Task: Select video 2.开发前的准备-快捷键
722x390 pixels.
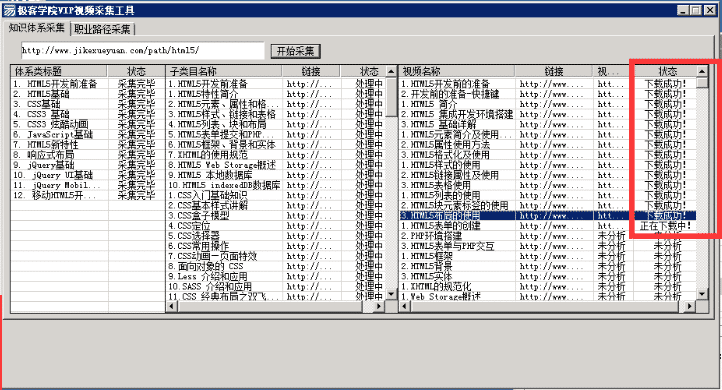Action: [x=547, y=94]
